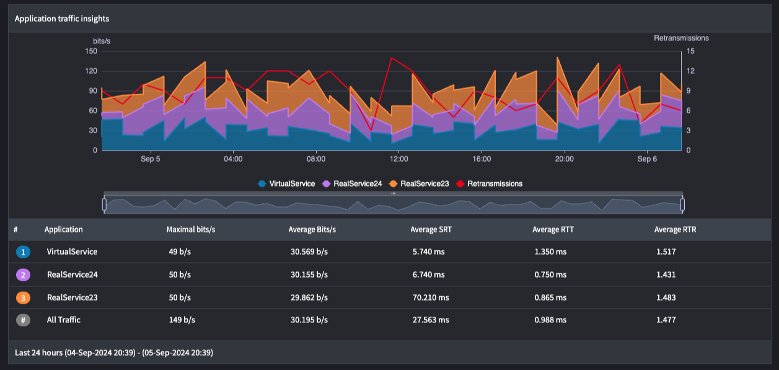The width and height of the screenshot is (780, 370).
Task: Select the RealService24 application name
Action: tap(73, 275)
